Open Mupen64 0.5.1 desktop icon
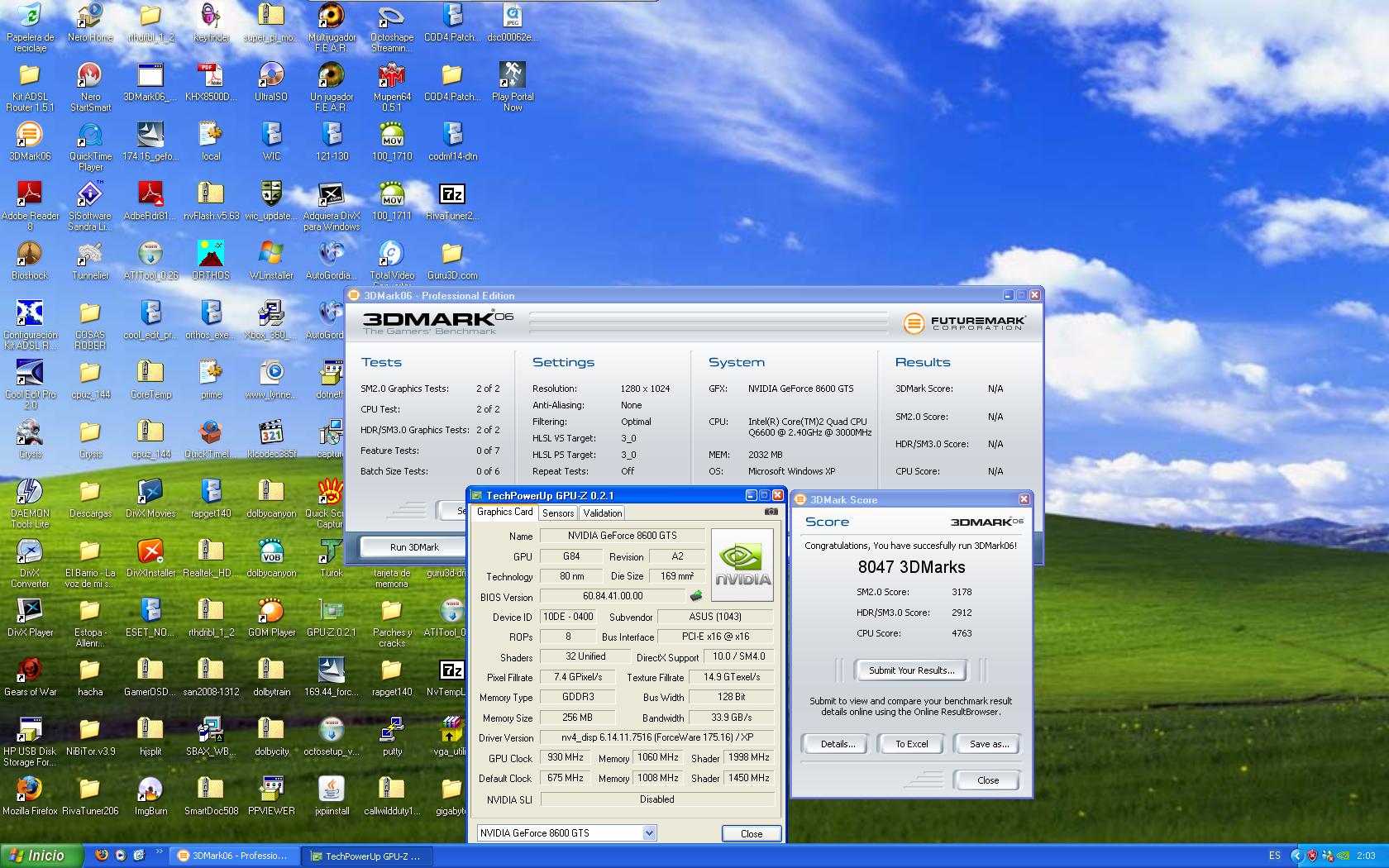Image resolution: width=1389 pixels, height=868 pixels. pyautogui.click(x=392, y=86)
